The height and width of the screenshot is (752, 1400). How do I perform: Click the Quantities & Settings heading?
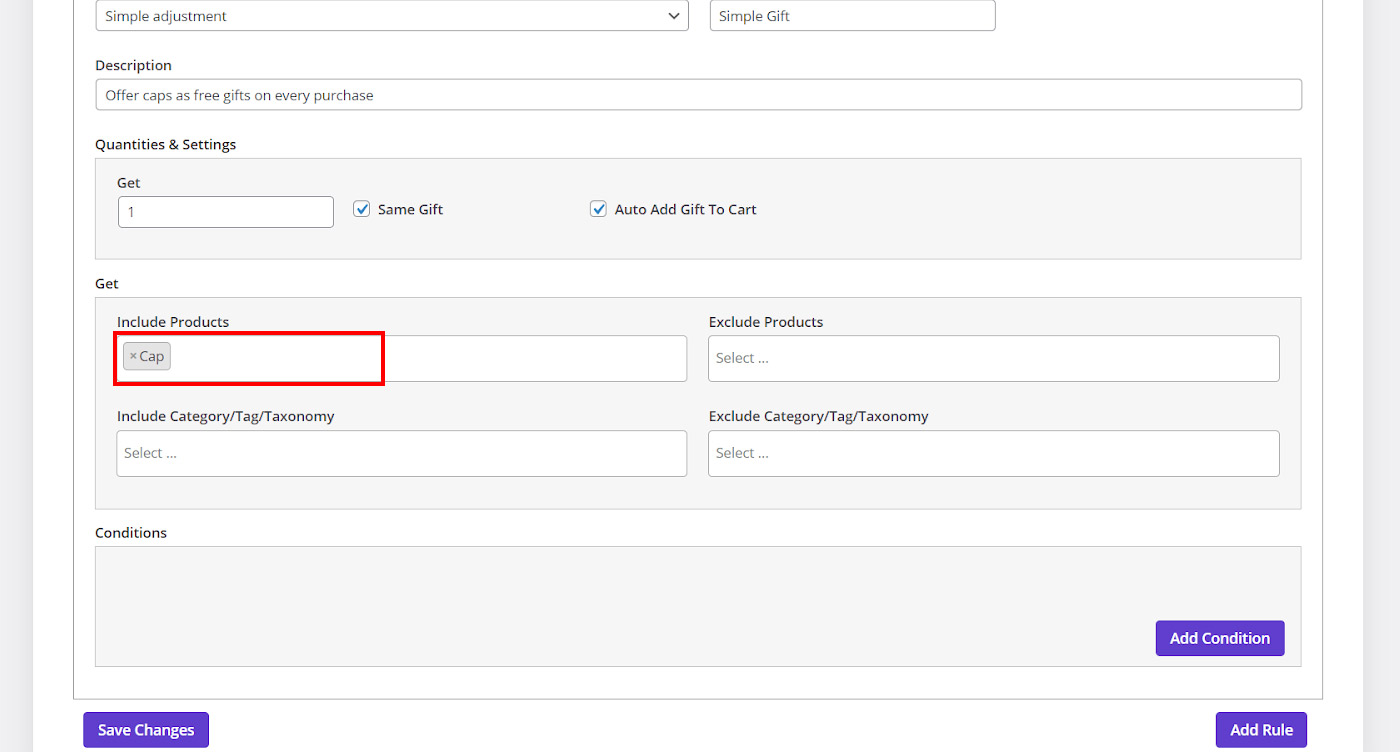tap(166, 144)
